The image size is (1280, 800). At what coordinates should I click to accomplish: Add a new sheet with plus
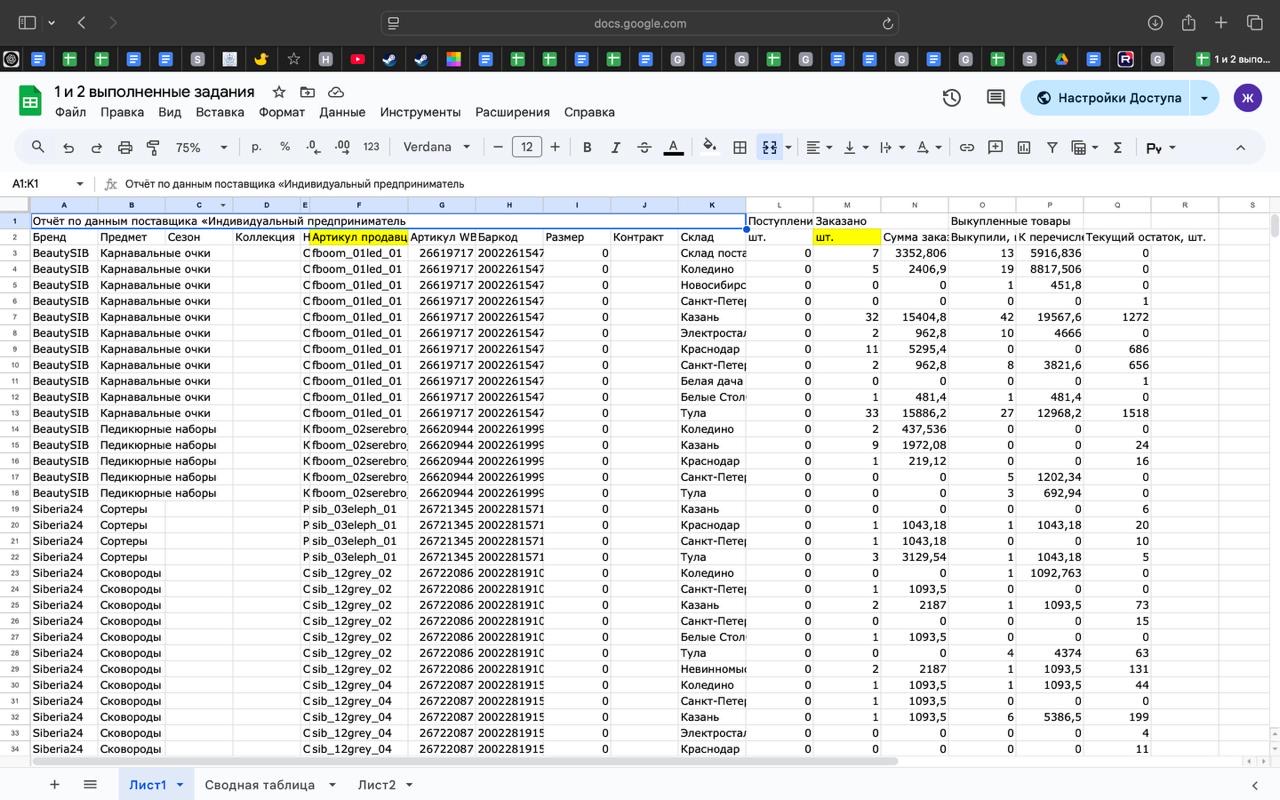54,785
